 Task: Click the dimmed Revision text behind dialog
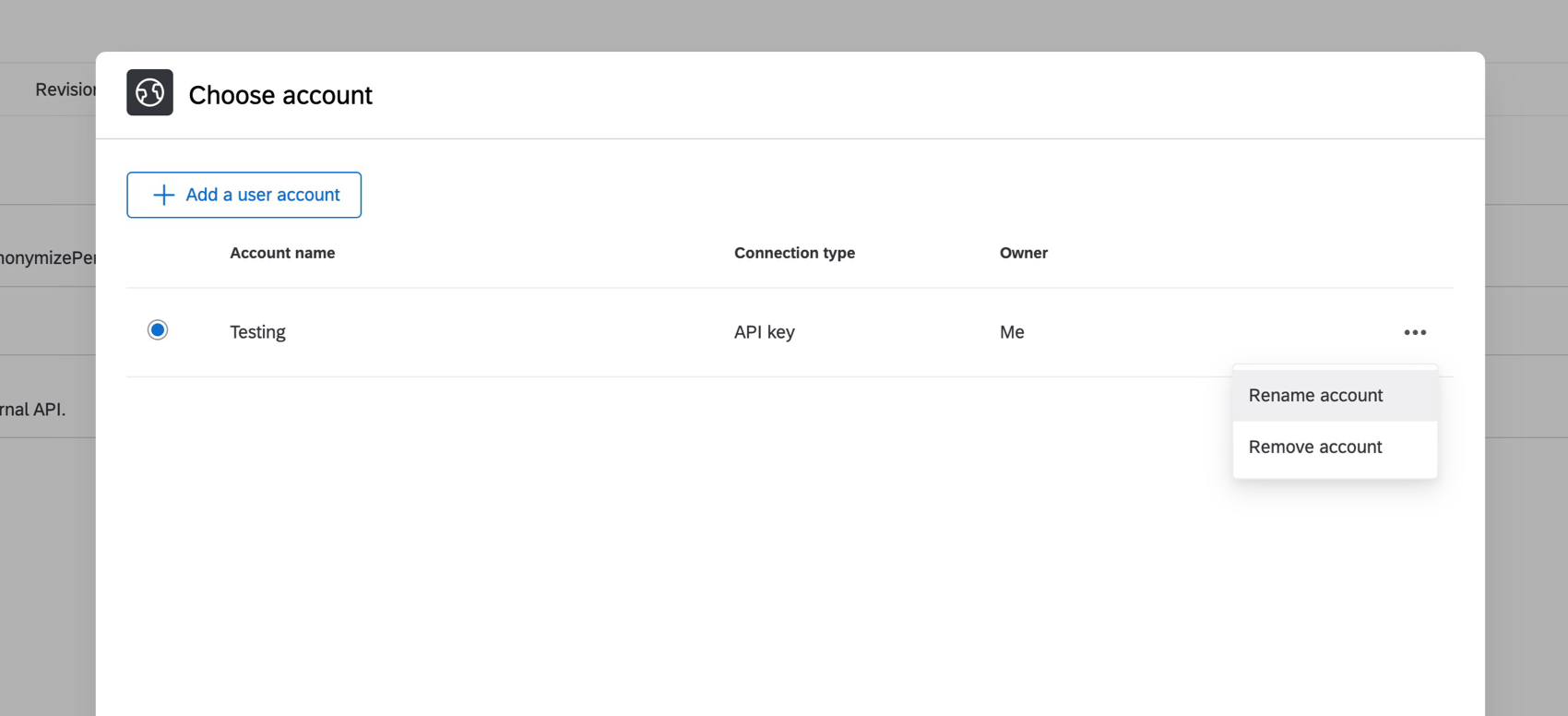tap(65, 89)
